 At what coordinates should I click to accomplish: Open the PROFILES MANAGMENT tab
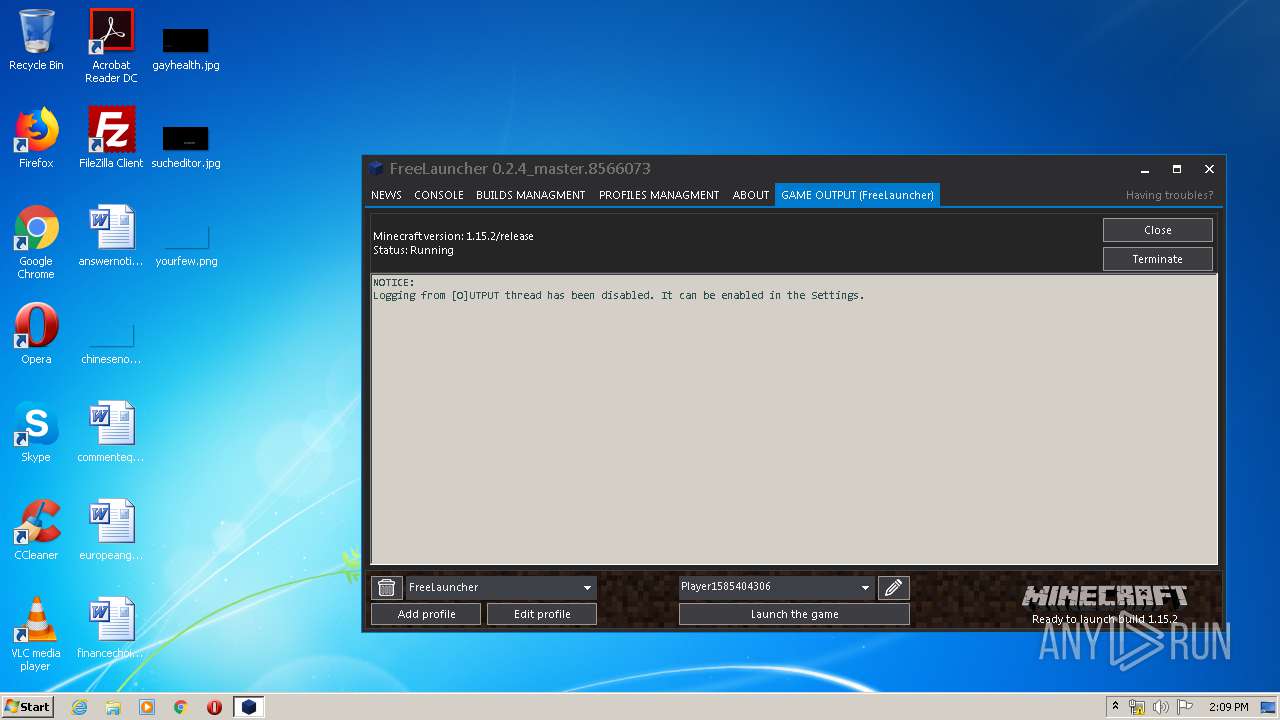(659, 195)
